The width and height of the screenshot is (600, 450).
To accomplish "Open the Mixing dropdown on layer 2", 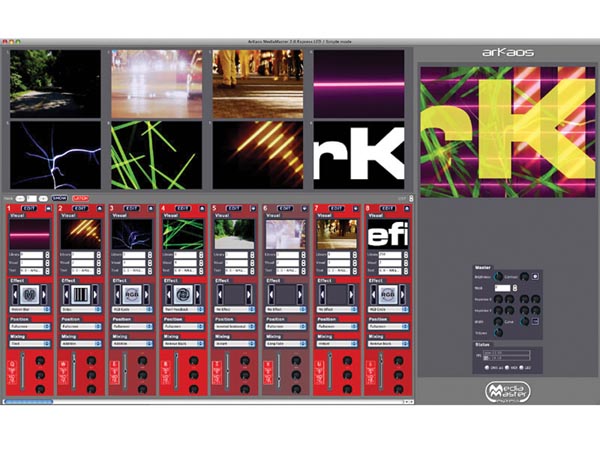I will (x=81, y=344).
